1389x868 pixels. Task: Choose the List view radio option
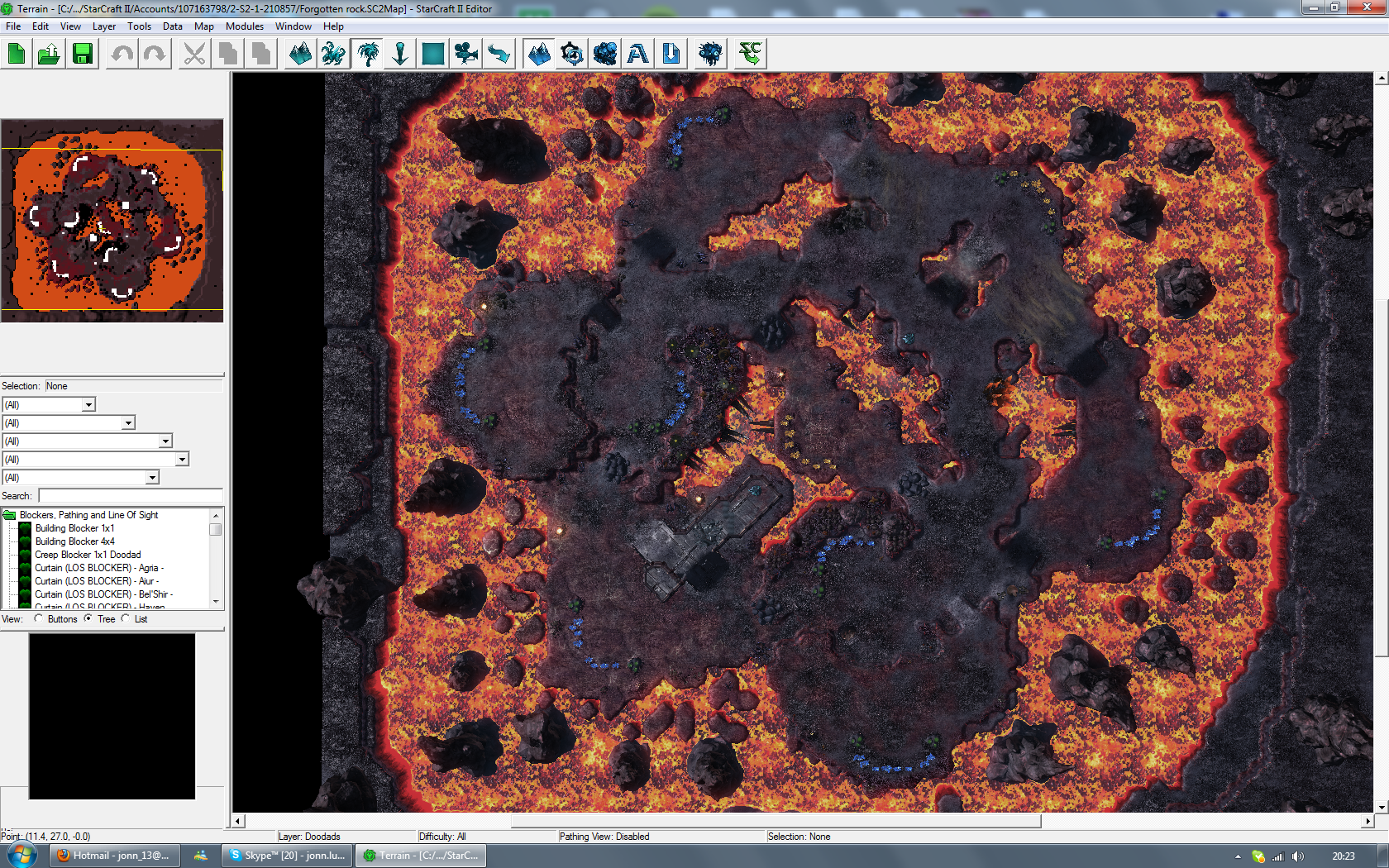coord(126,618)
